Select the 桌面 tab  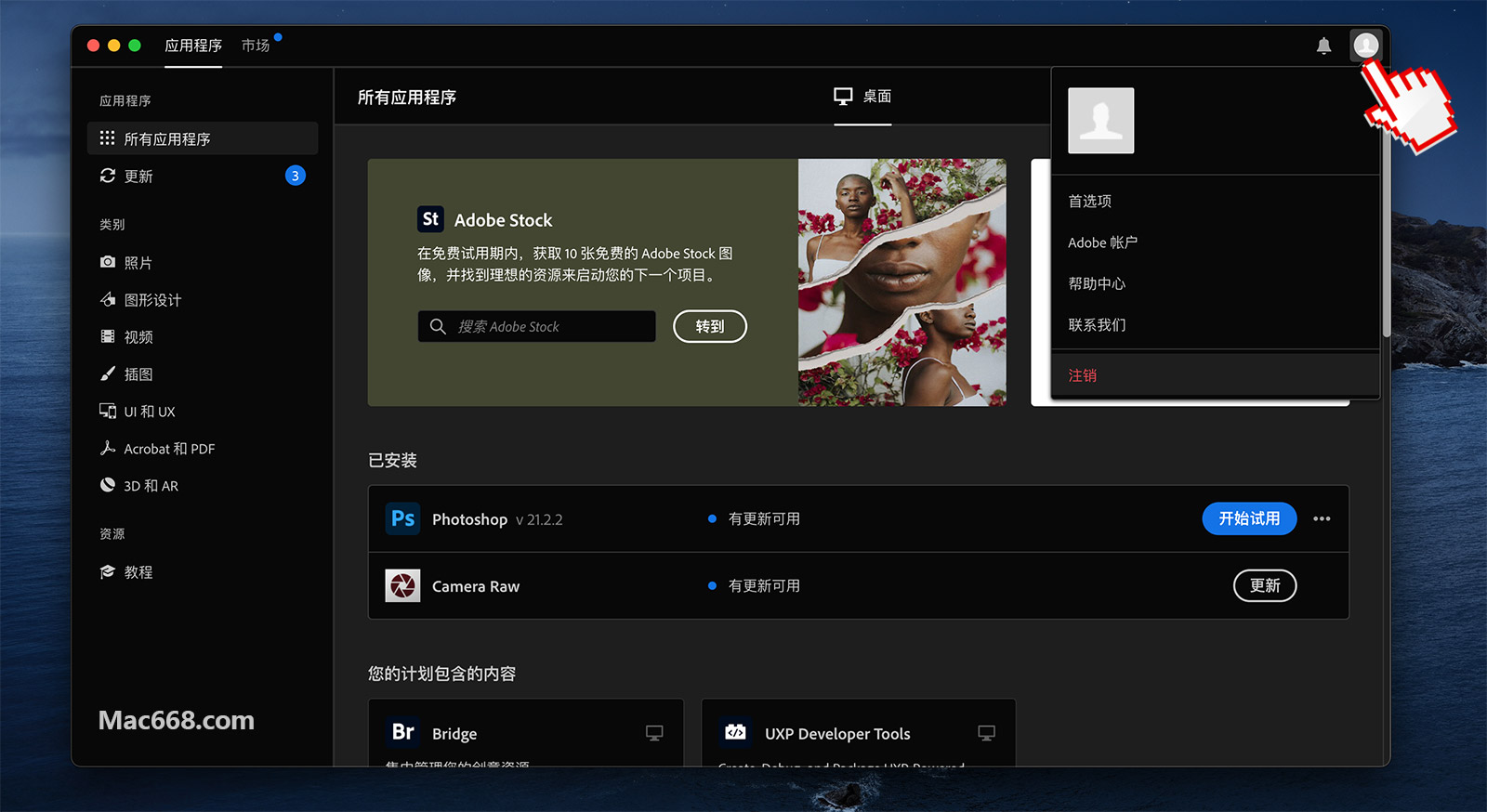tap(862, 97)
